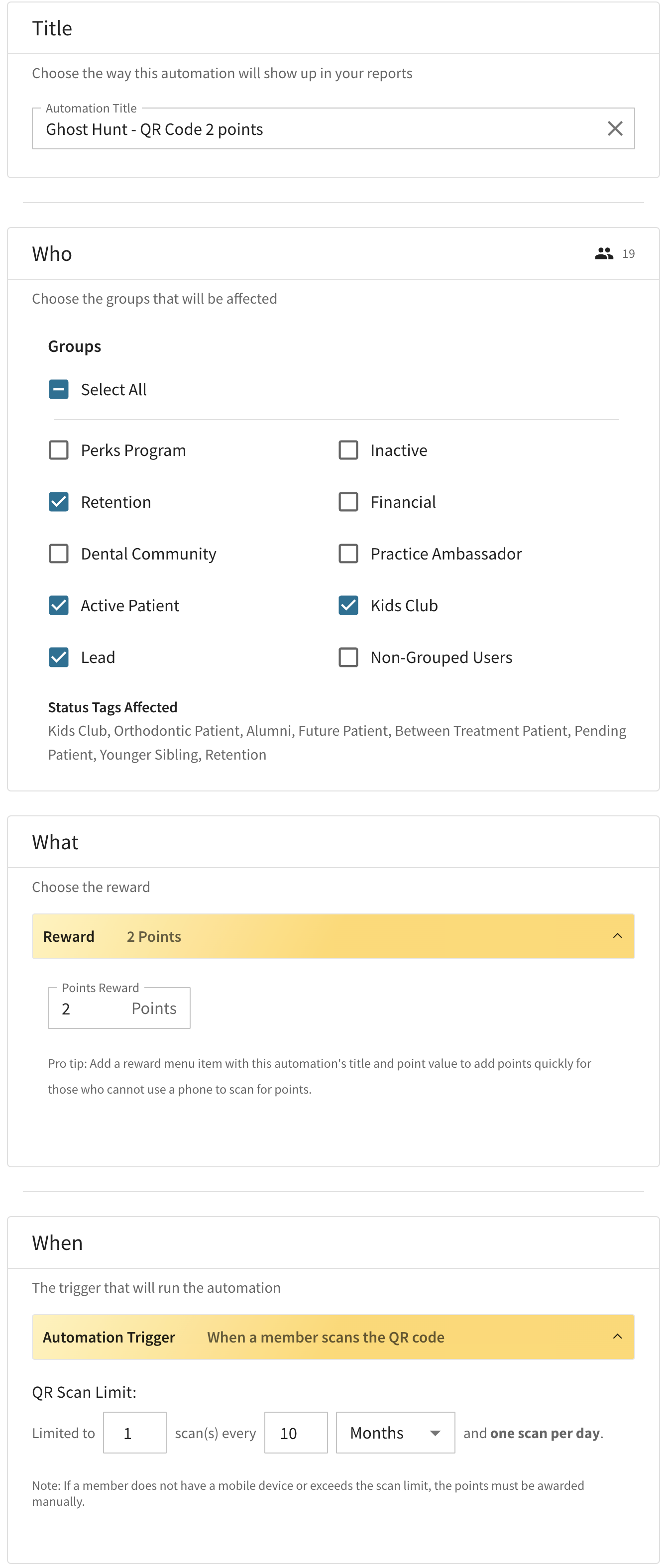Click the Automation Title text field
Viewport: 667px width, 1568px height.
point(317,129)
